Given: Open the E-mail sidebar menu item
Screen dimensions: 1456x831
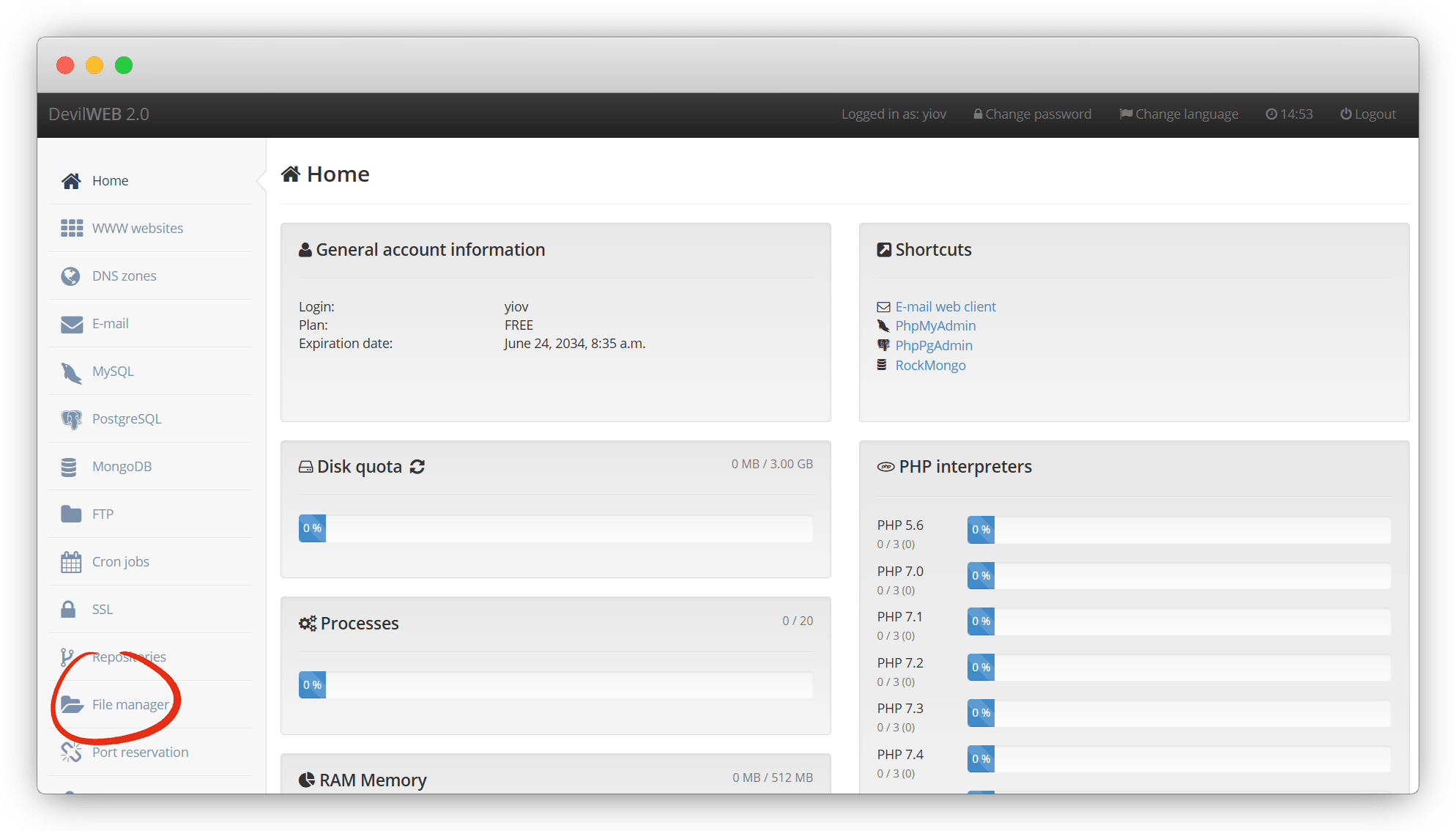Looking at the screenshot, I should point(110,324).
